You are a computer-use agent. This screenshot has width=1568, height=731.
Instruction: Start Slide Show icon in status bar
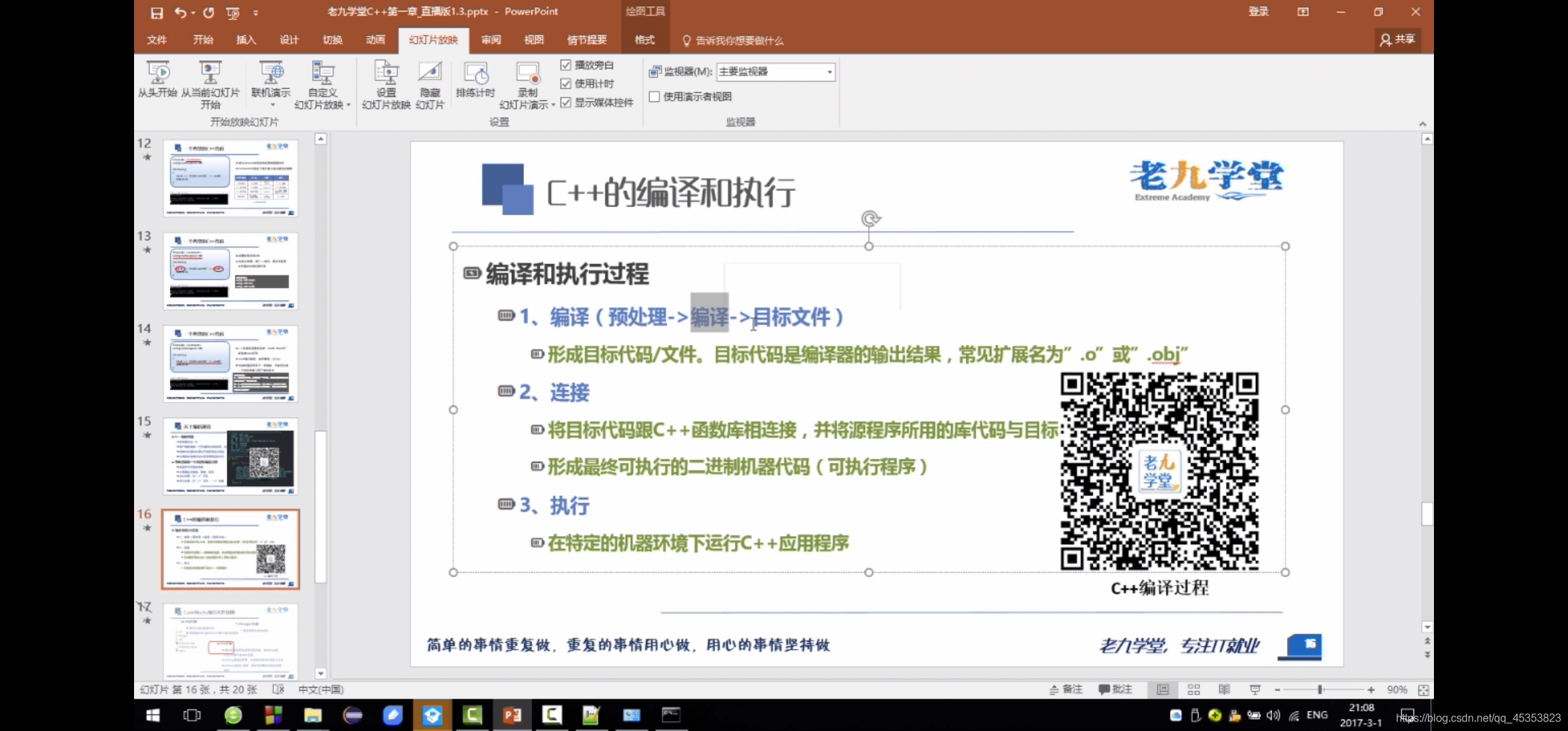click(1255, 689)
